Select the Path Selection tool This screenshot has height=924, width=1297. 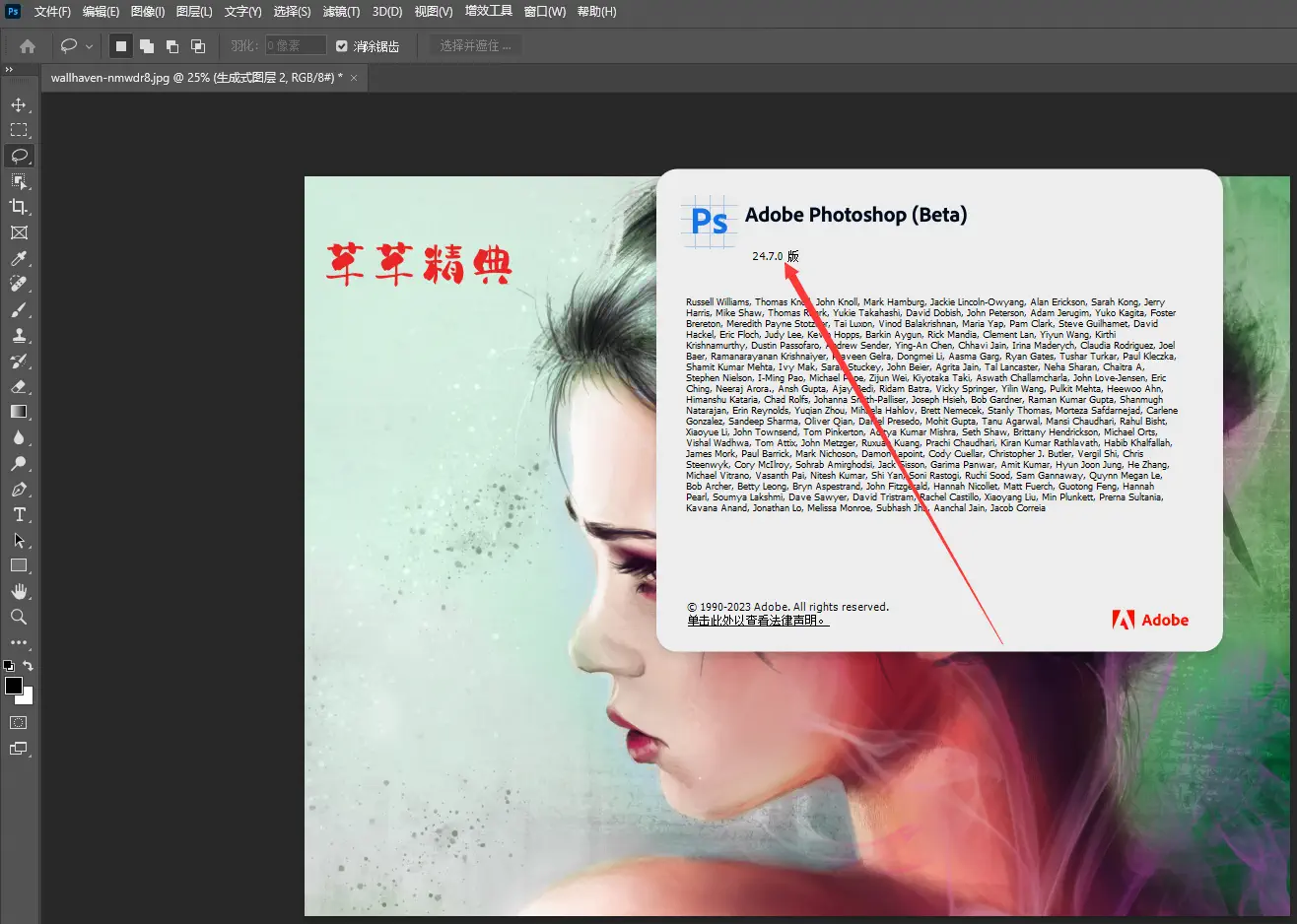pos(19,540)
